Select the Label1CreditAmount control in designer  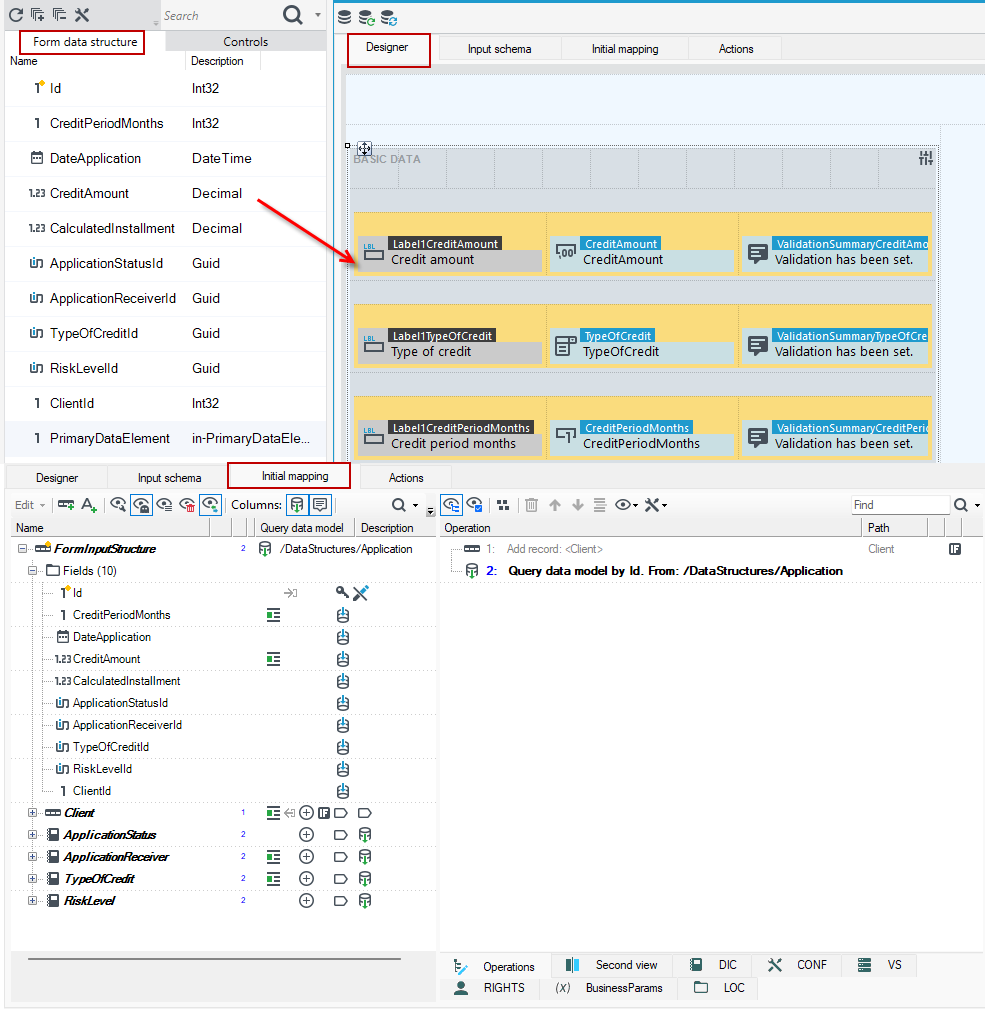click(x=450, y=252)
